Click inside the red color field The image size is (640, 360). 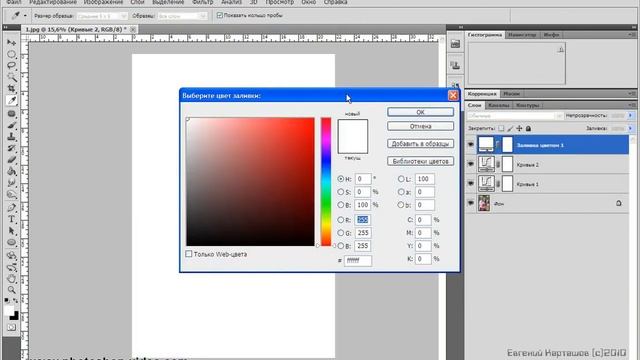click(x=250, y=182)
